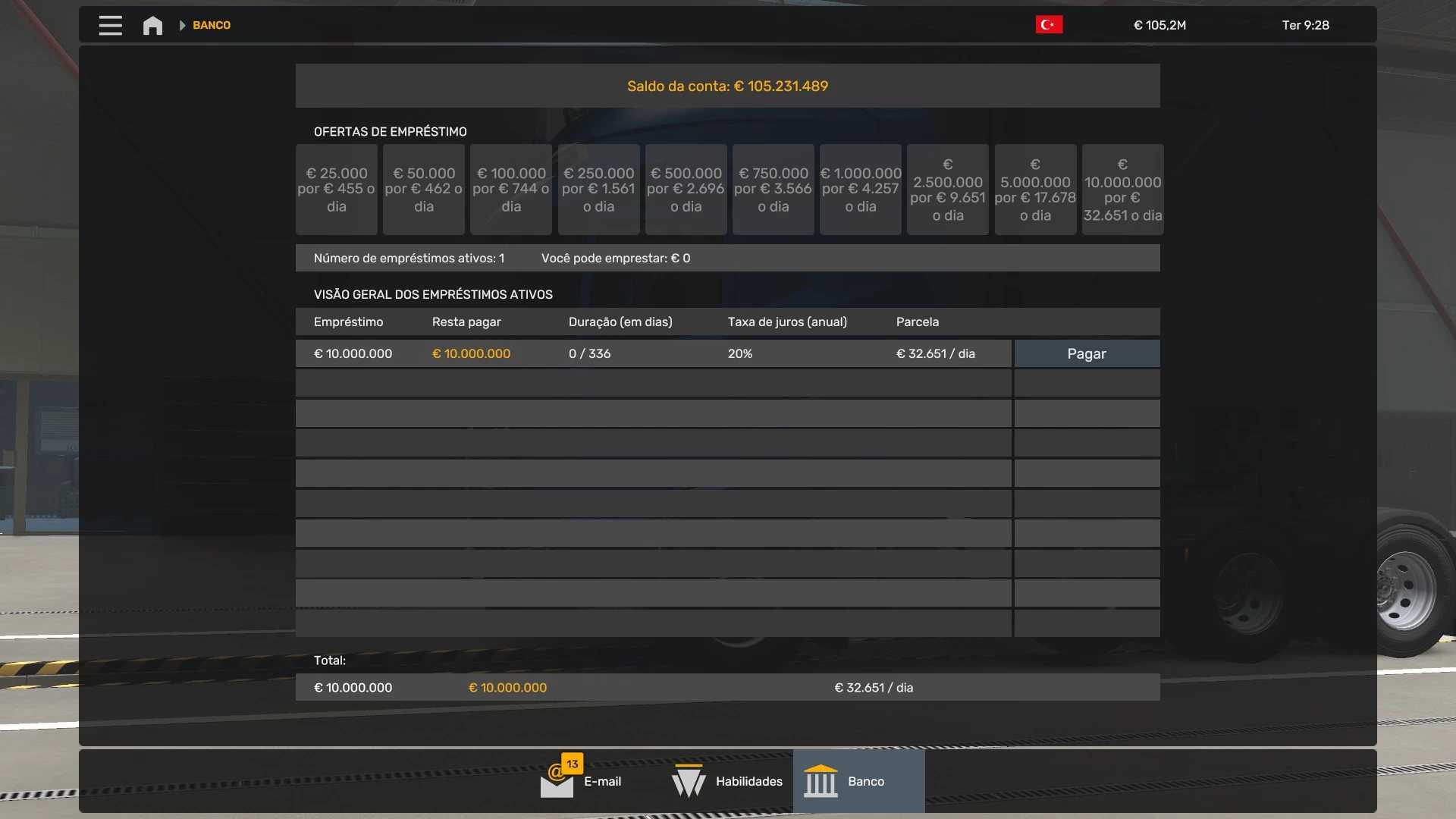The image size is (1456, 819).
Task: Click the home icon
Action: tap(152, 26)
